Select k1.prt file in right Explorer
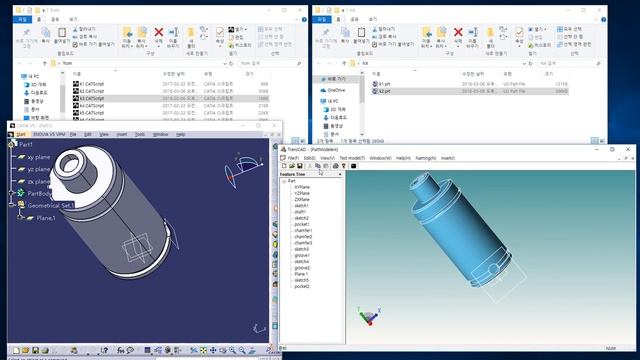This screenshot has width=640, height=360. pos(469,84)
